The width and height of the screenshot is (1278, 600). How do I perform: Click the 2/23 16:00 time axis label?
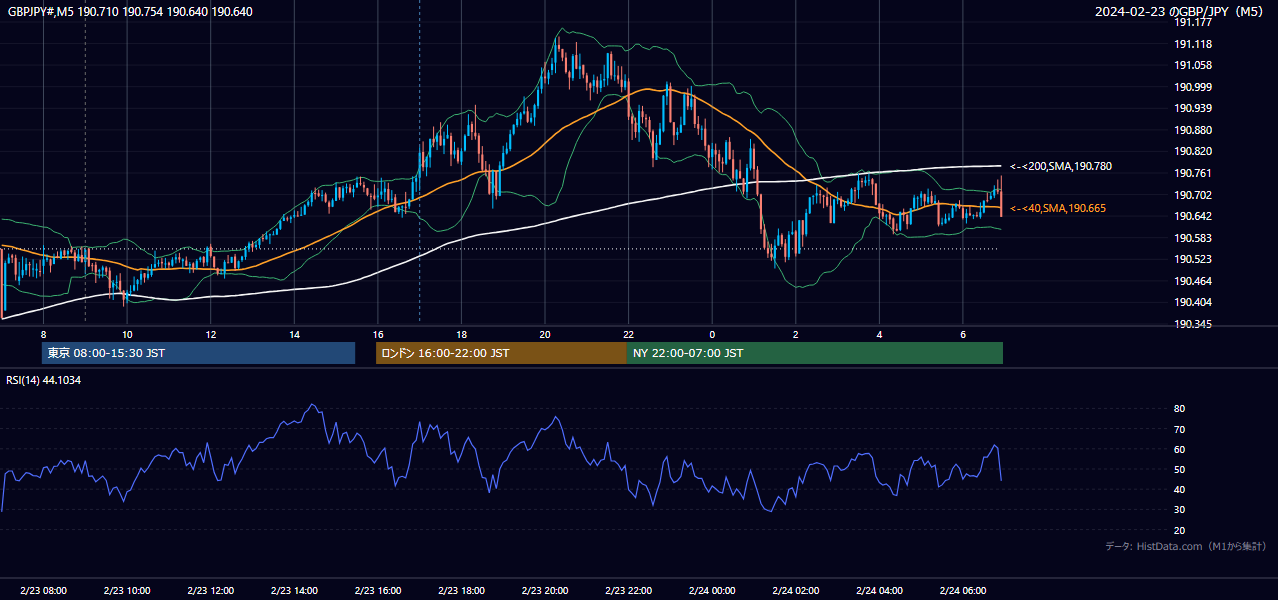378,591
